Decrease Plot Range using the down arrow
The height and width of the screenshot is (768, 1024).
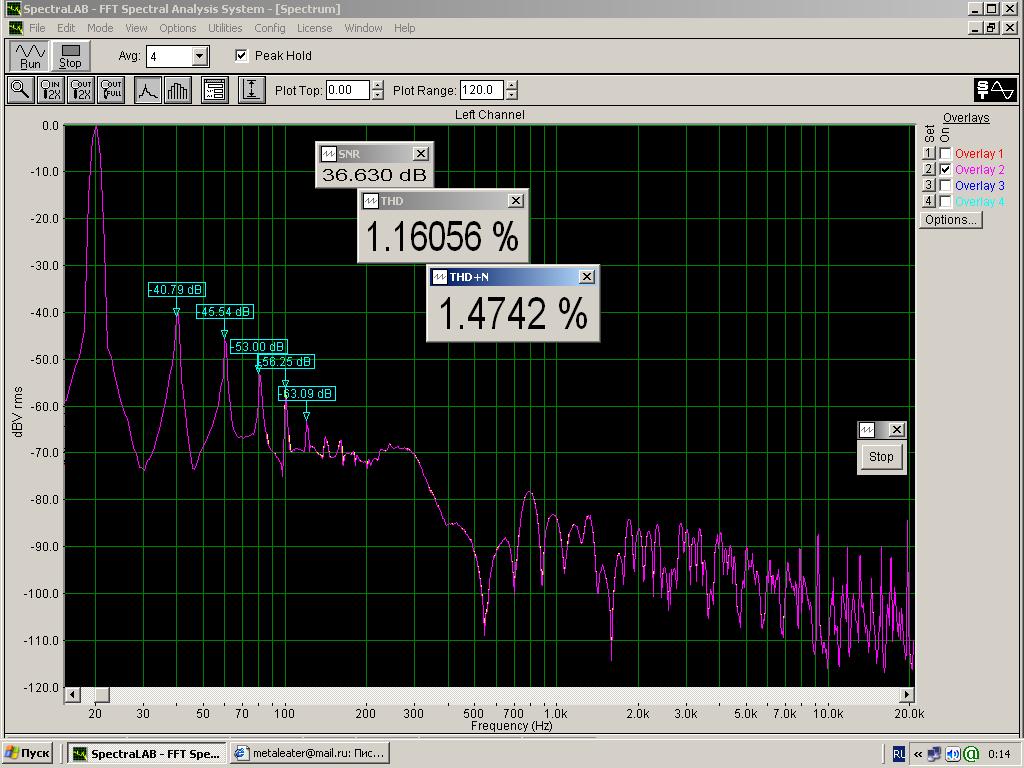tap(512, 95)
